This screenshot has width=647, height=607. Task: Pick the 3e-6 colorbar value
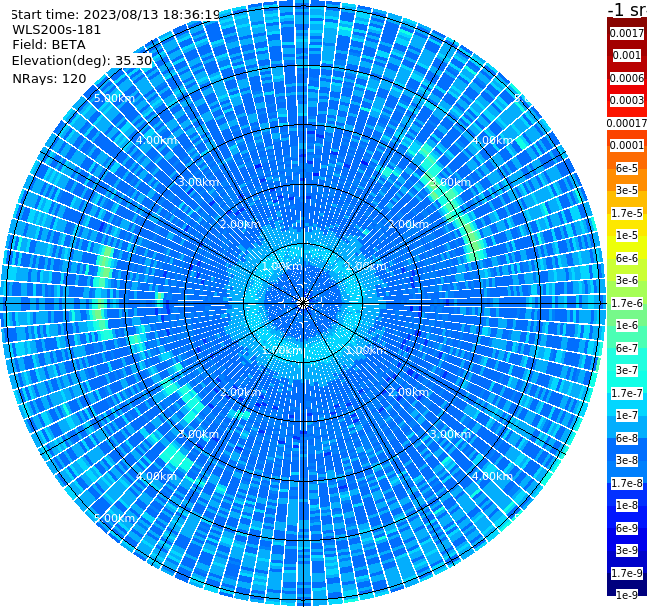tap(627, 280)
